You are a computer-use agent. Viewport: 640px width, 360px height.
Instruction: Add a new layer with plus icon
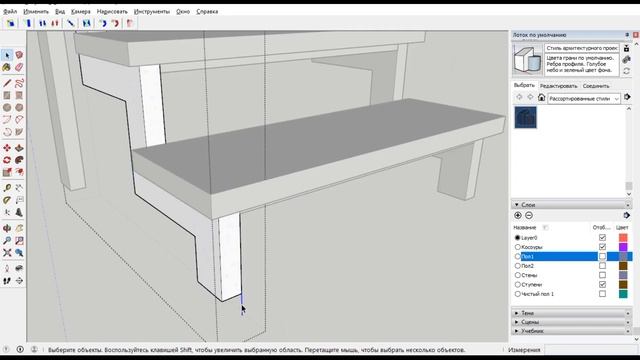[x=518, y=216]
